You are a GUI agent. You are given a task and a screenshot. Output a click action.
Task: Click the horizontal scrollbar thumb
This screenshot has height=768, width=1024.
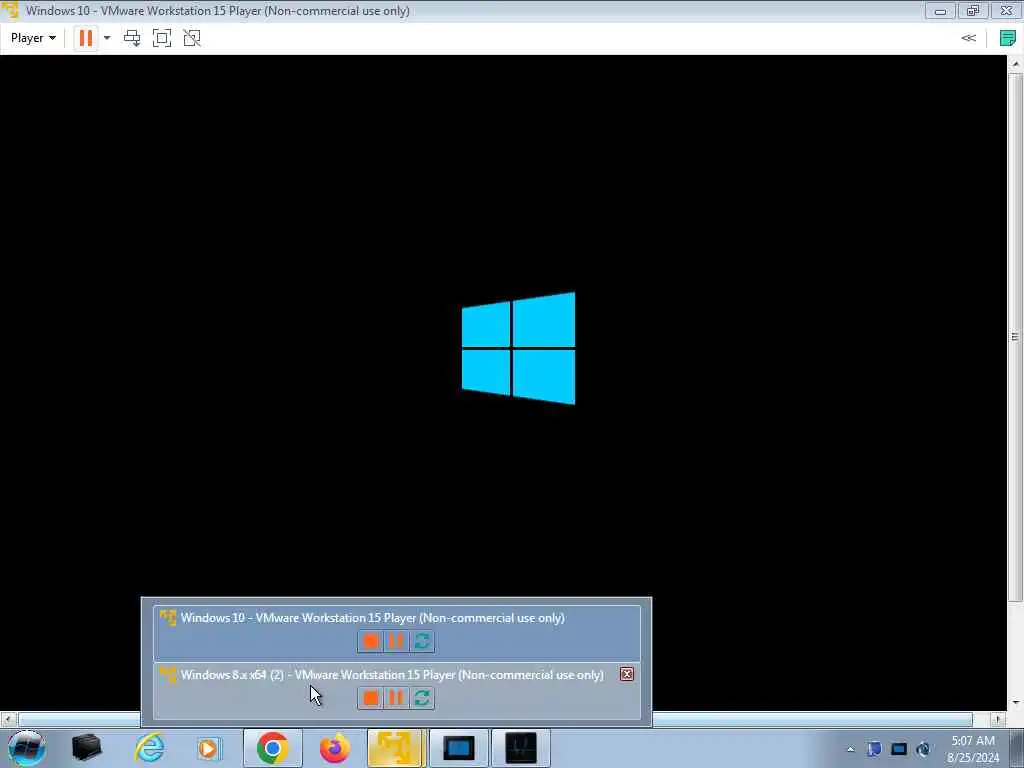click(x=496, y=719)
